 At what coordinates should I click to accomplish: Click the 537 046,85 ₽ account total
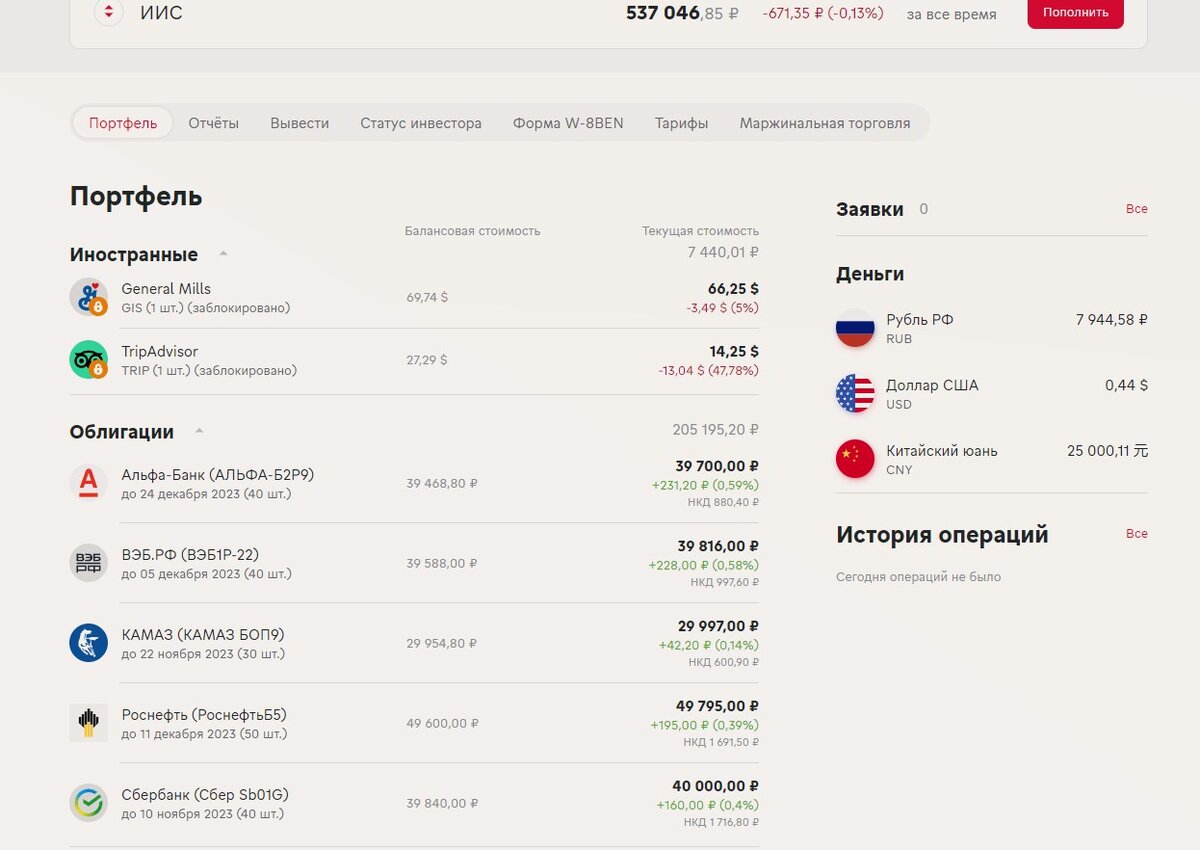683,13
